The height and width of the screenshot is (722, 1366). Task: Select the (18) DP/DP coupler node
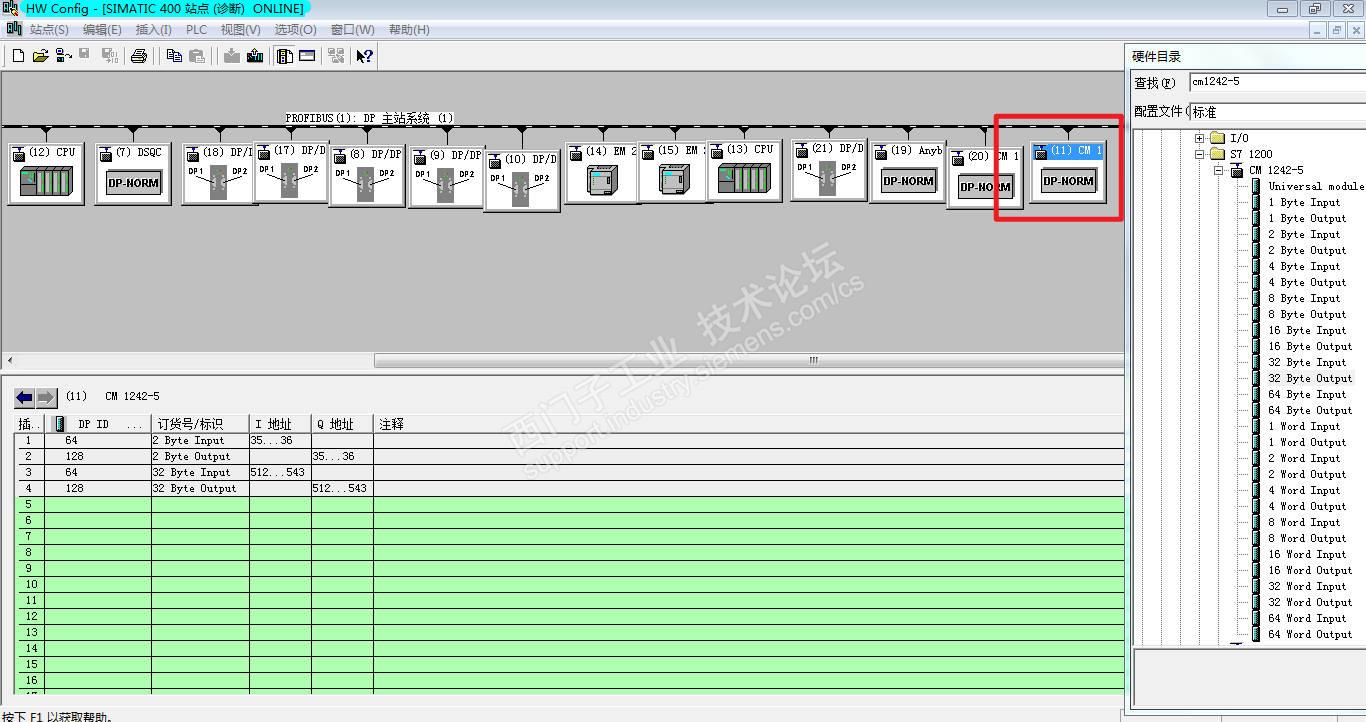point(218,174)
